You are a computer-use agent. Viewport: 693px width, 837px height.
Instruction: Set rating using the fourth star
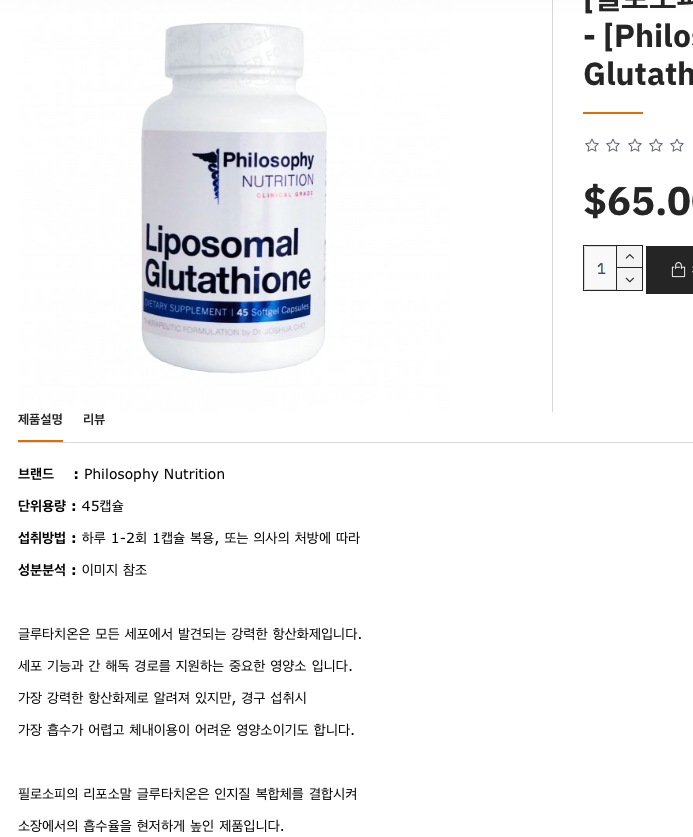656,145
